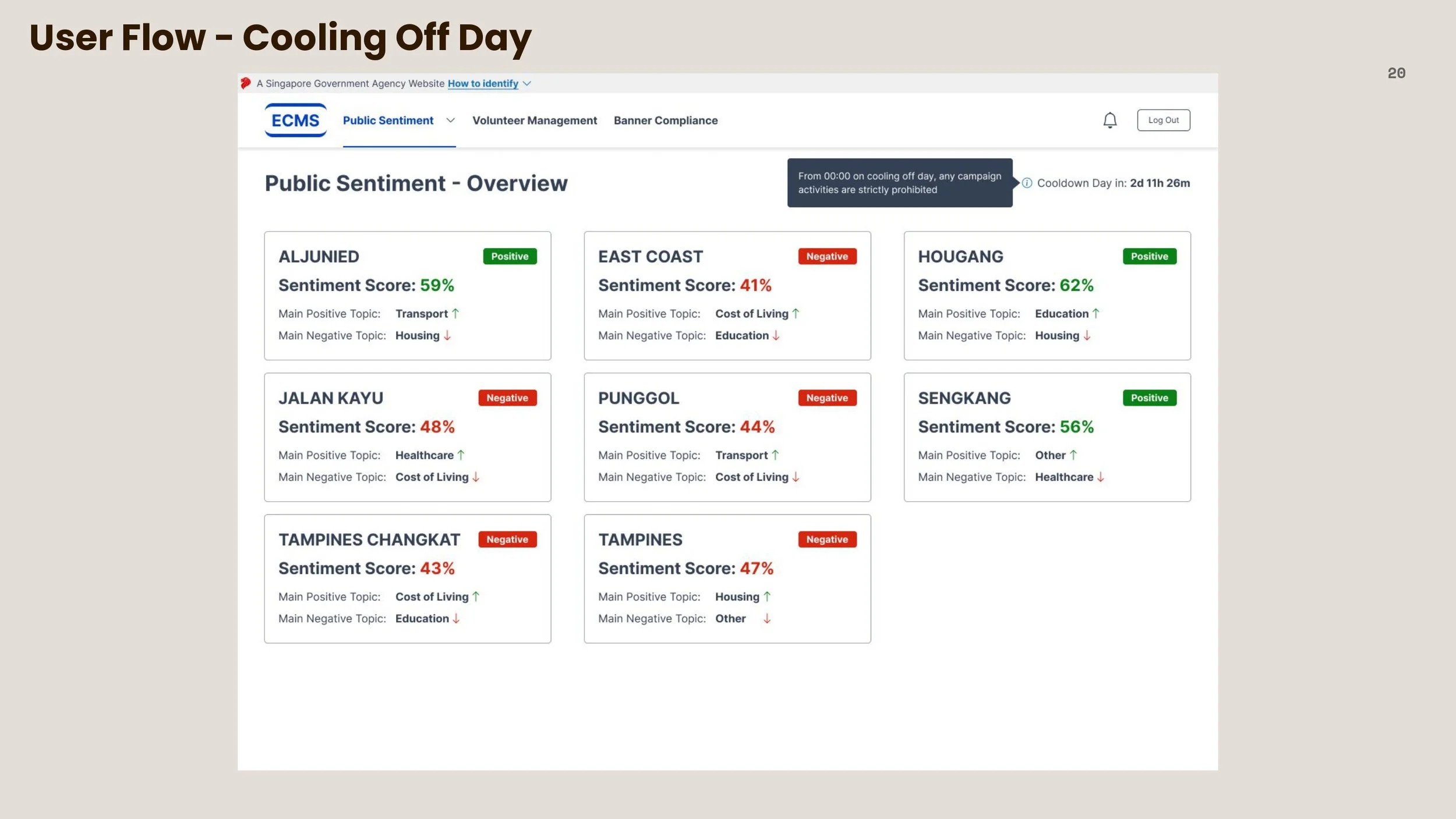Viewport: 1456px width, 819px height.
Task: Open the Punggol constituency card
Action: pos(727,437)
